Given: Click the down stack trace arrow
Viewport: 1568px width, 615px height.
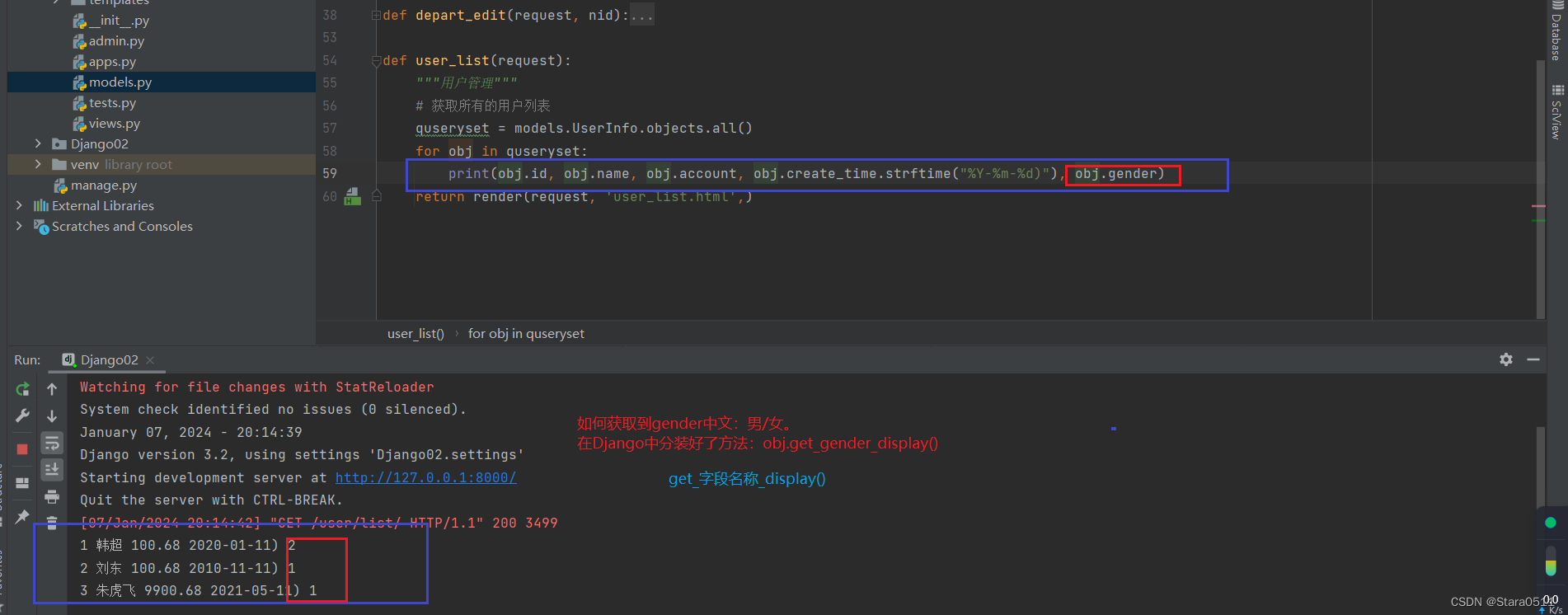Looking at the screenshot, I should [x=52, y=415].
